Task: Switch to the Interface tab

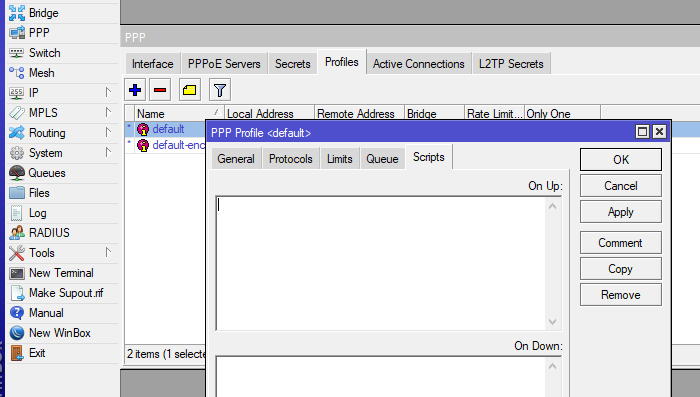Action: click(153, 64)
